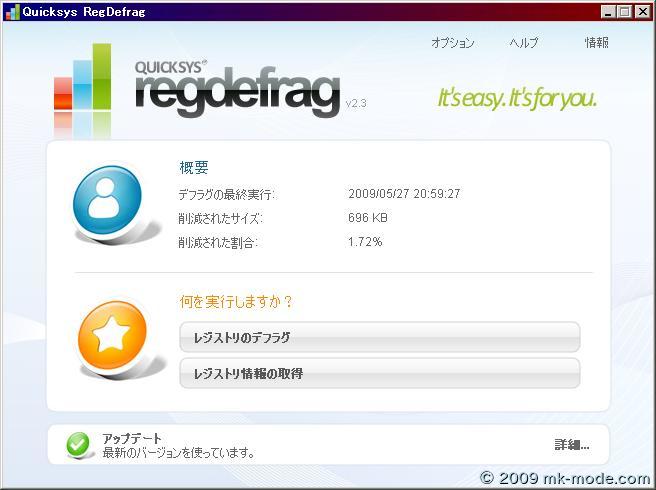This screenshot has height=490, width=656.
Task: Close the Quicksys RegDefrag window
Action: click(641, 12)
